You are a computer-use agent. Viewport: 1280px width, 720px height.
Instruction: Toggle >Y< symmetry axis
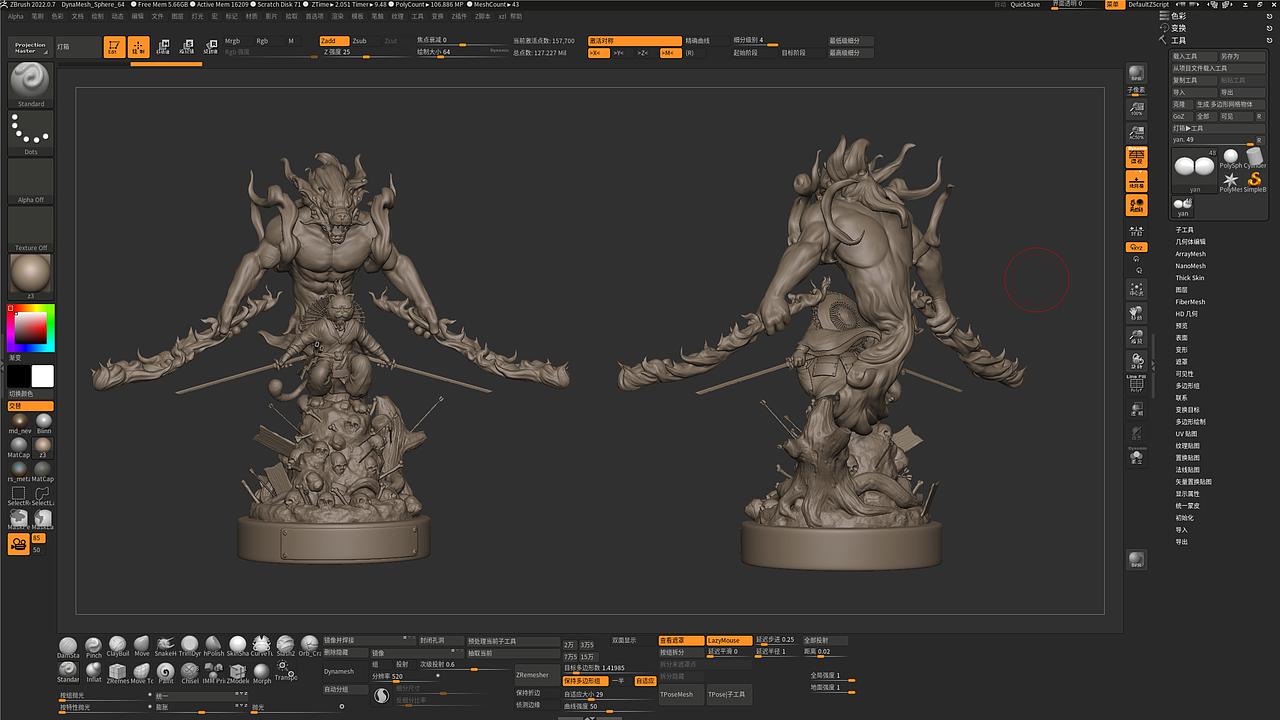click(x=621, y=52)
